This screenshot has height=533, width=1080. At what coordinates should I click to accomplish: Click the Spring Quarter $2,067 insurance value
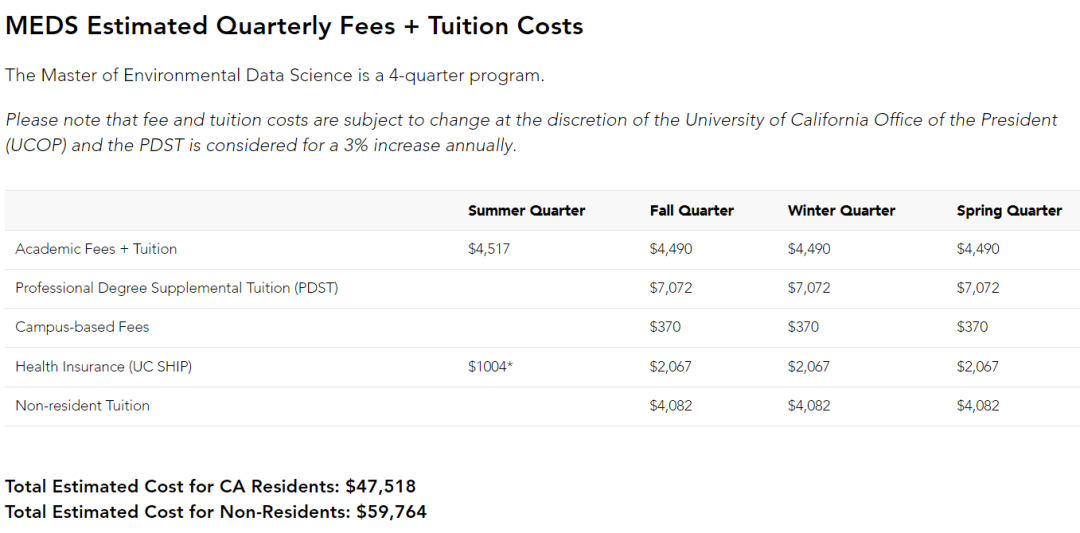977,367
